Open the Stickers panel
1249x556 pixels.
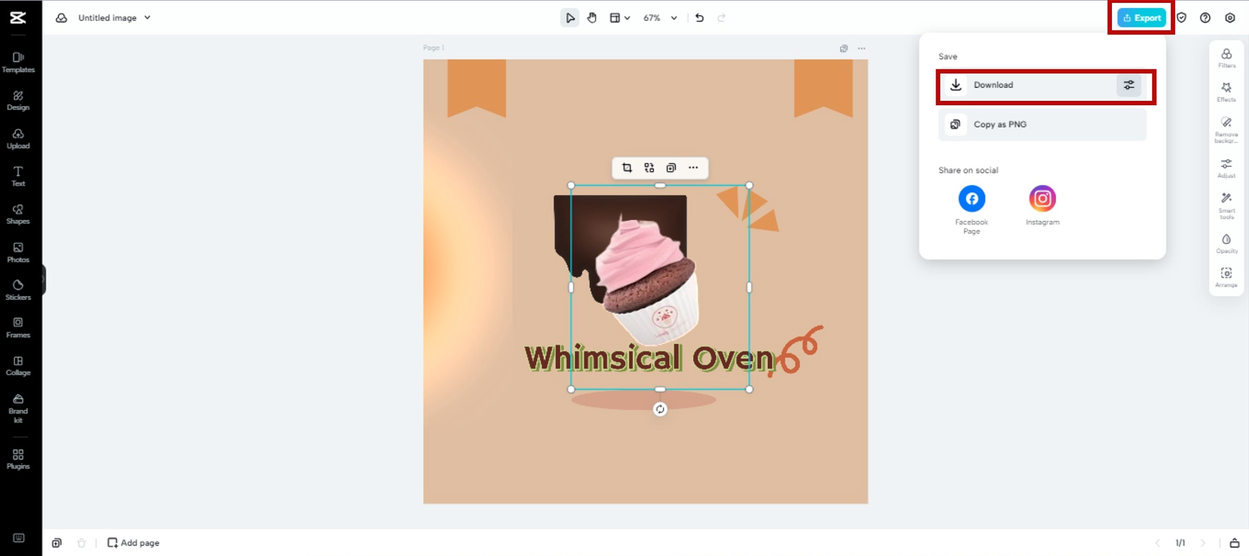[18, 290]
